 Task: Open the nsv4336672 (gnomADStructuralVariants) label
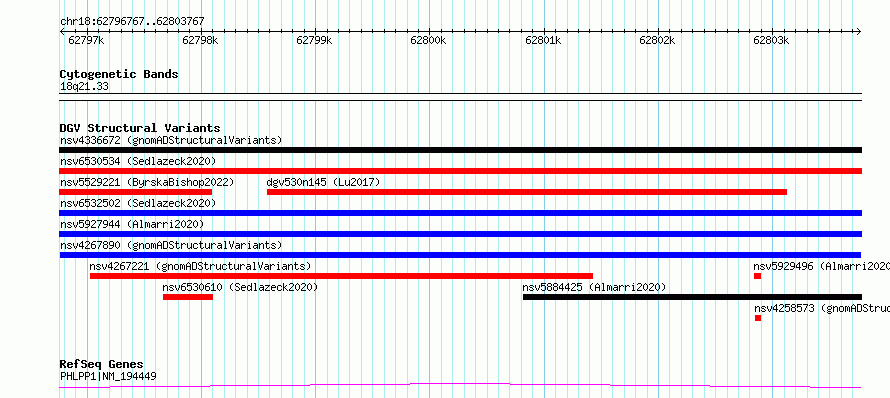[171, 140]
